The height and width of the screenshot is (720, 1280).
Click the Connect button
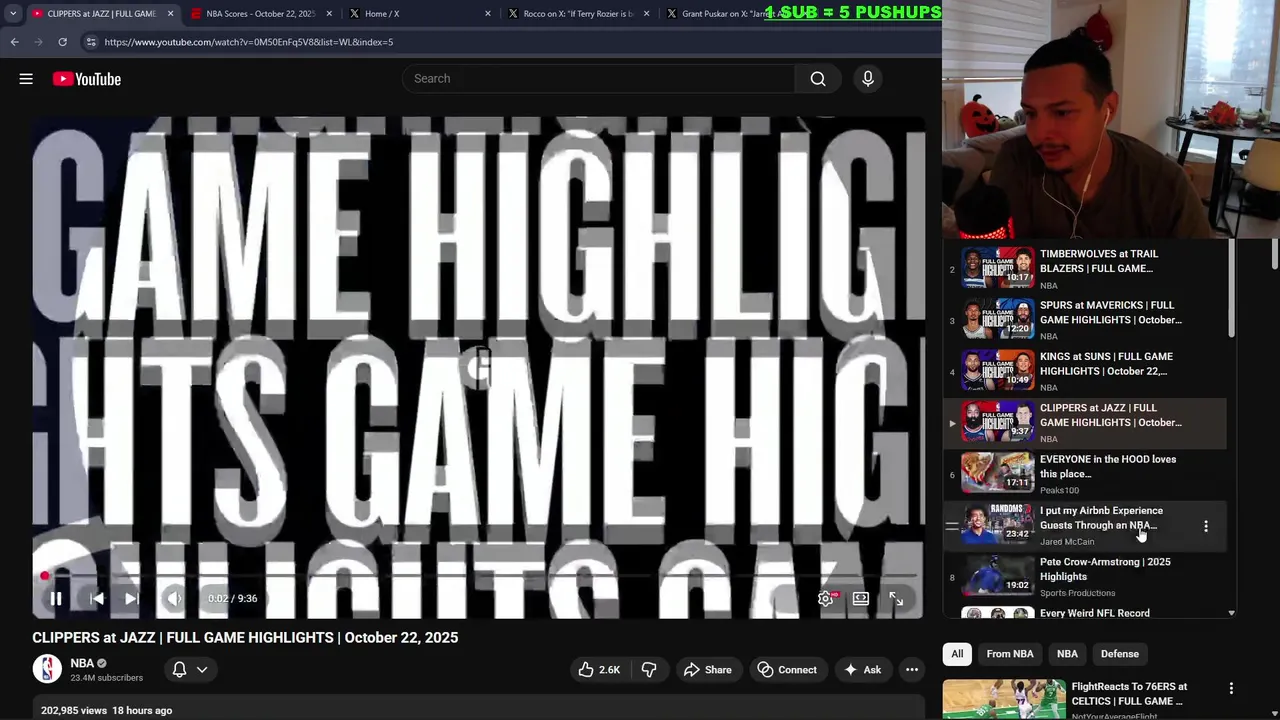787,670
